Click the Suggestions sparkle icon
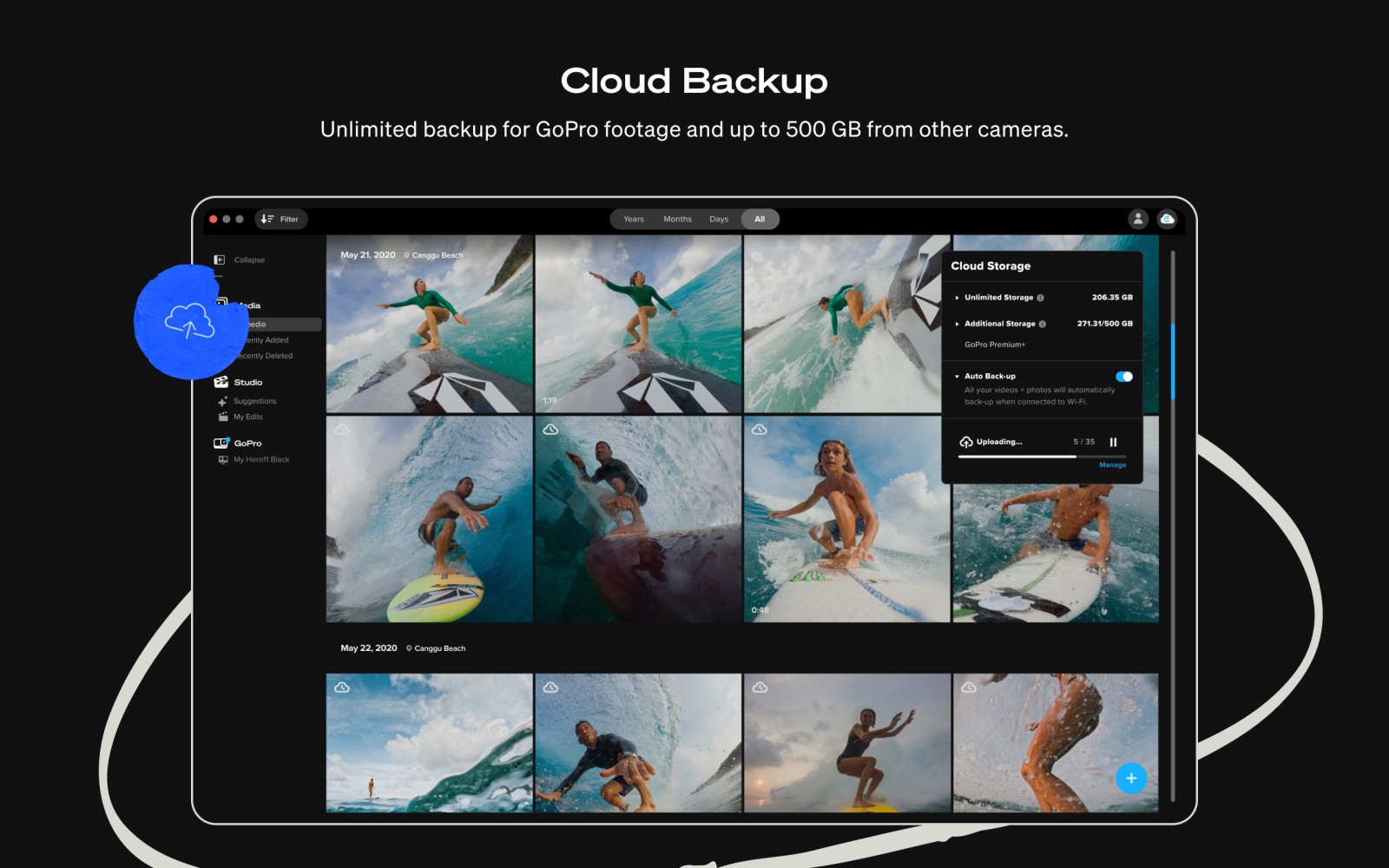Screen dimensions: 1389x868 [x=221, y=401]
